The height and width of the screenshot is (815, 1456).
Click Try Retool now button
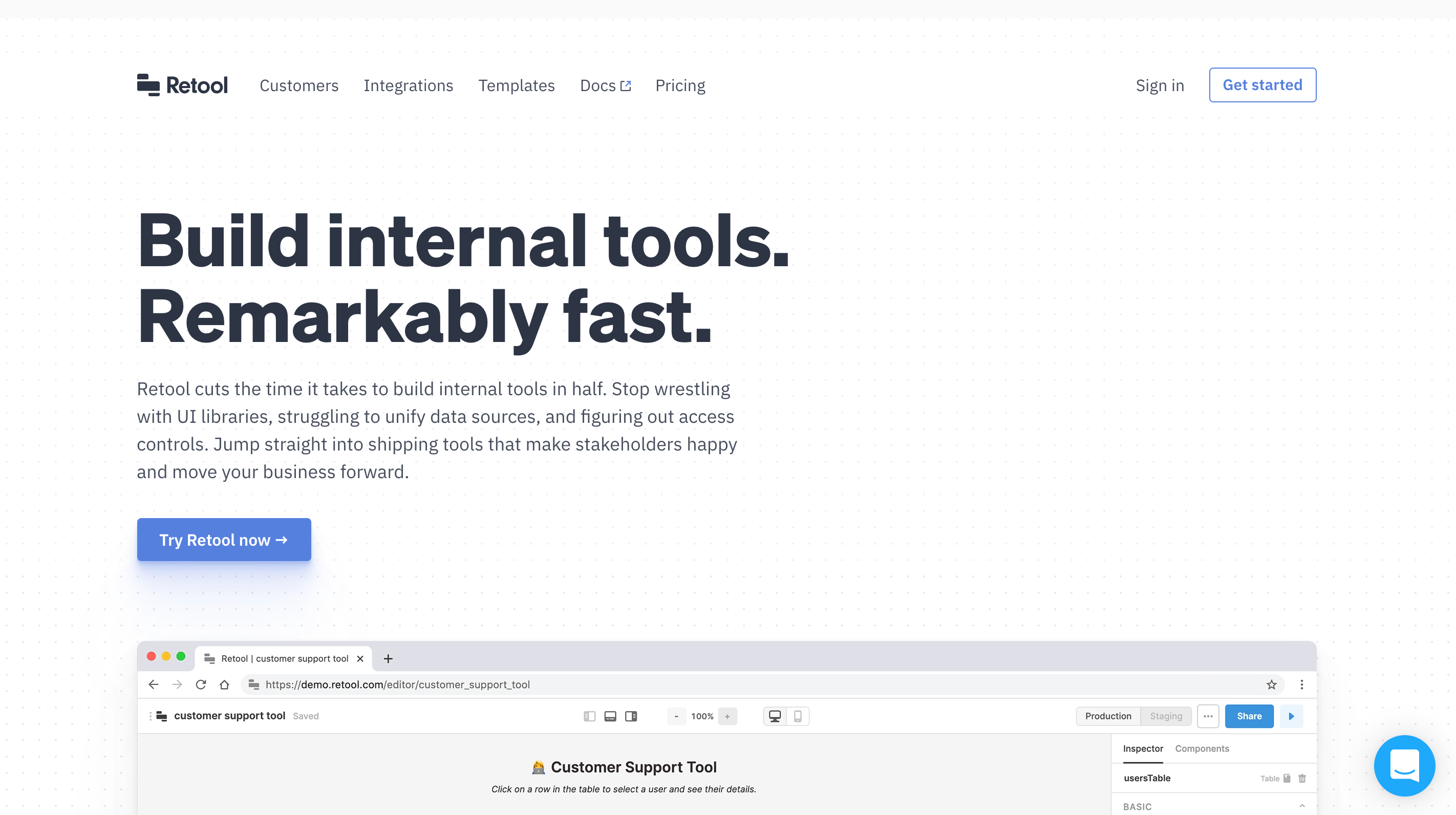[x=224, y=540]
